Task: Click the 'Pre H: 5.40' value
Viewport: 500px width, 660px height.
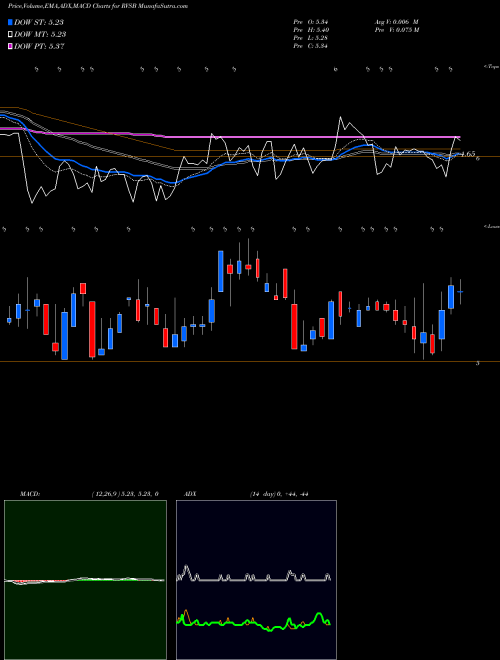Action: pyautogui.click(x=311, y=30)
